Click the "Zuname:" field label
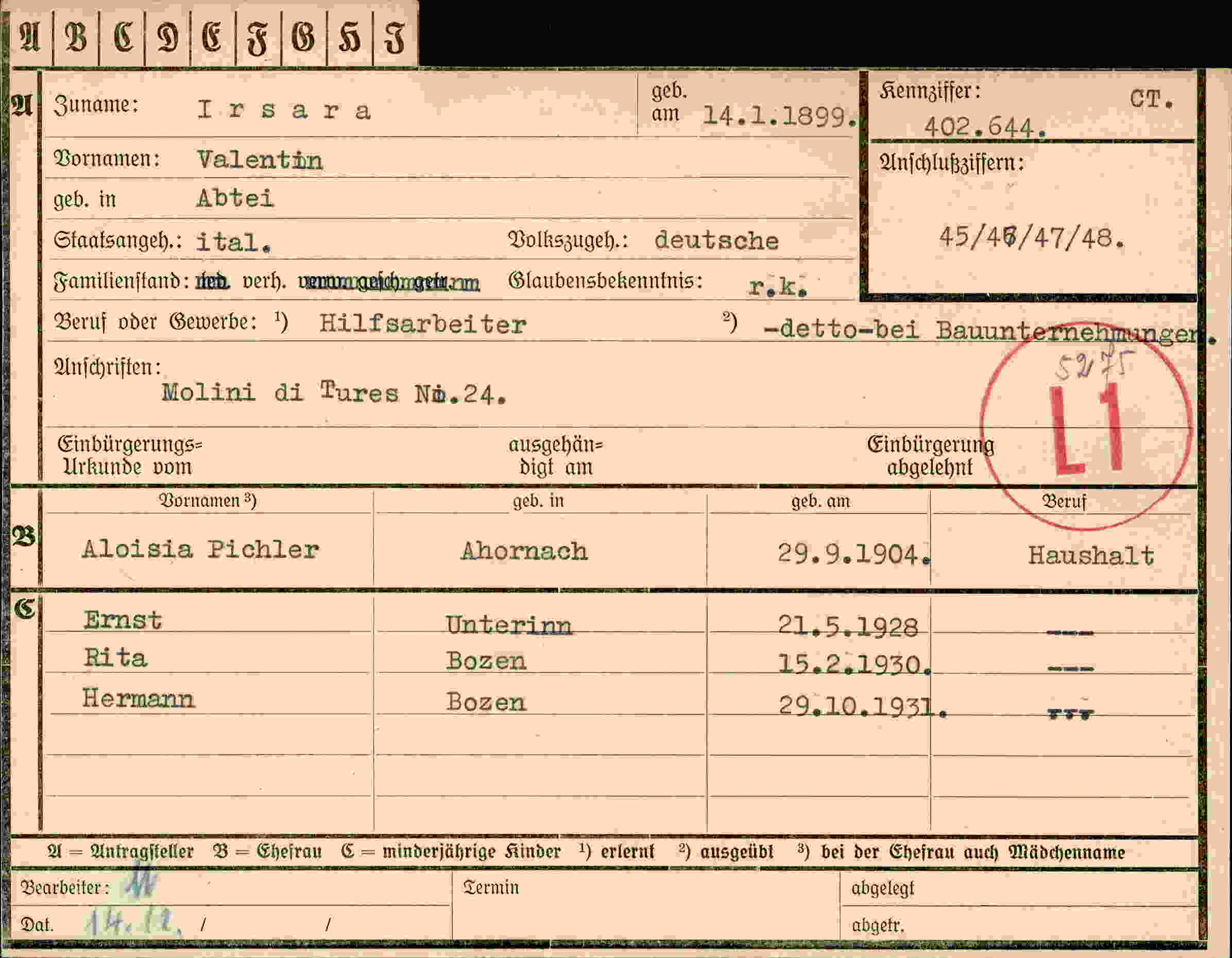Image resolution: width=1232 pixels, height=958 pixels. (96, 106)
